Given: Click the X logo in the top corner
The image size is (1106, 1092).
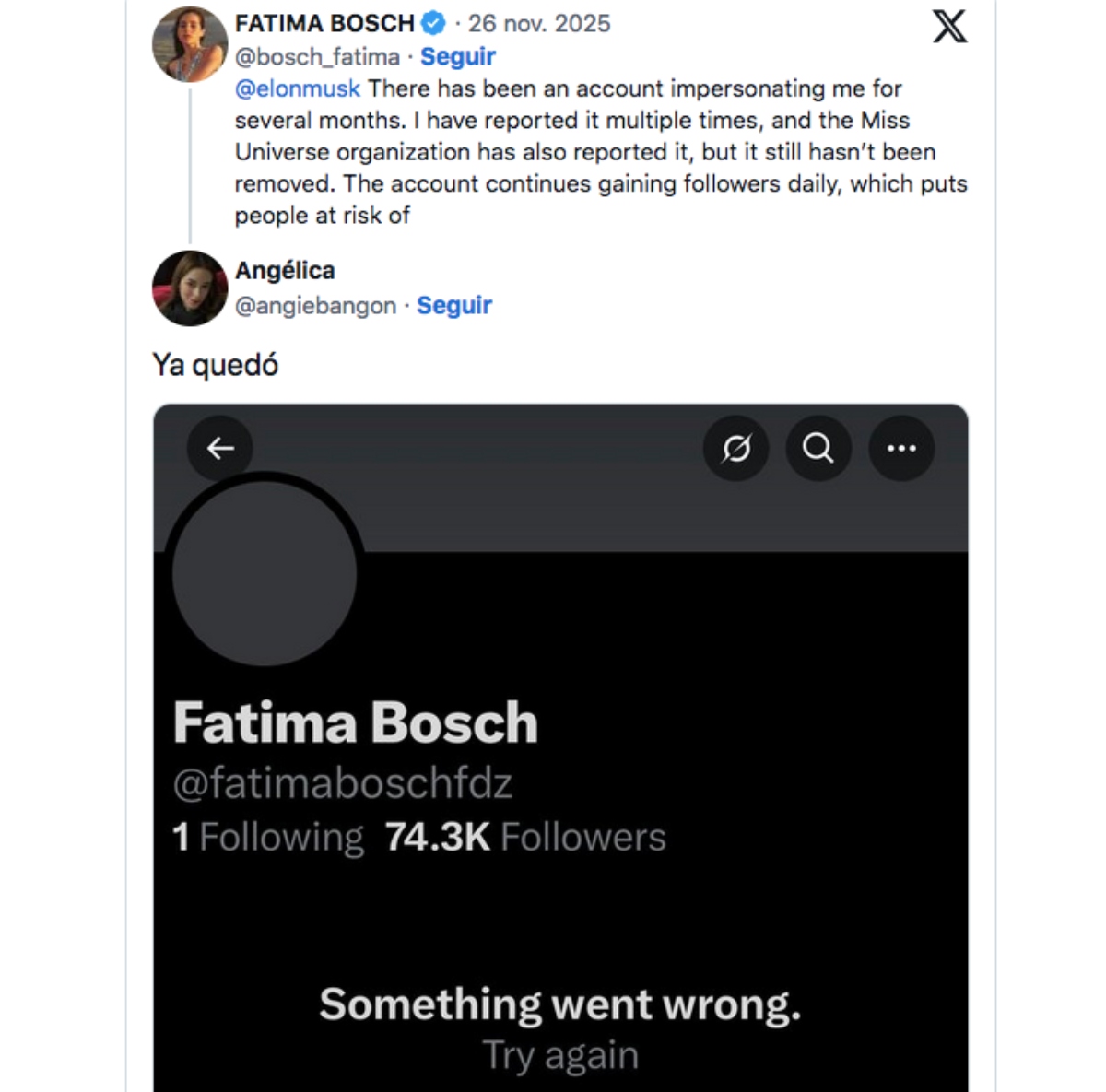Looking at the screenshot, I should click(951, 28).
